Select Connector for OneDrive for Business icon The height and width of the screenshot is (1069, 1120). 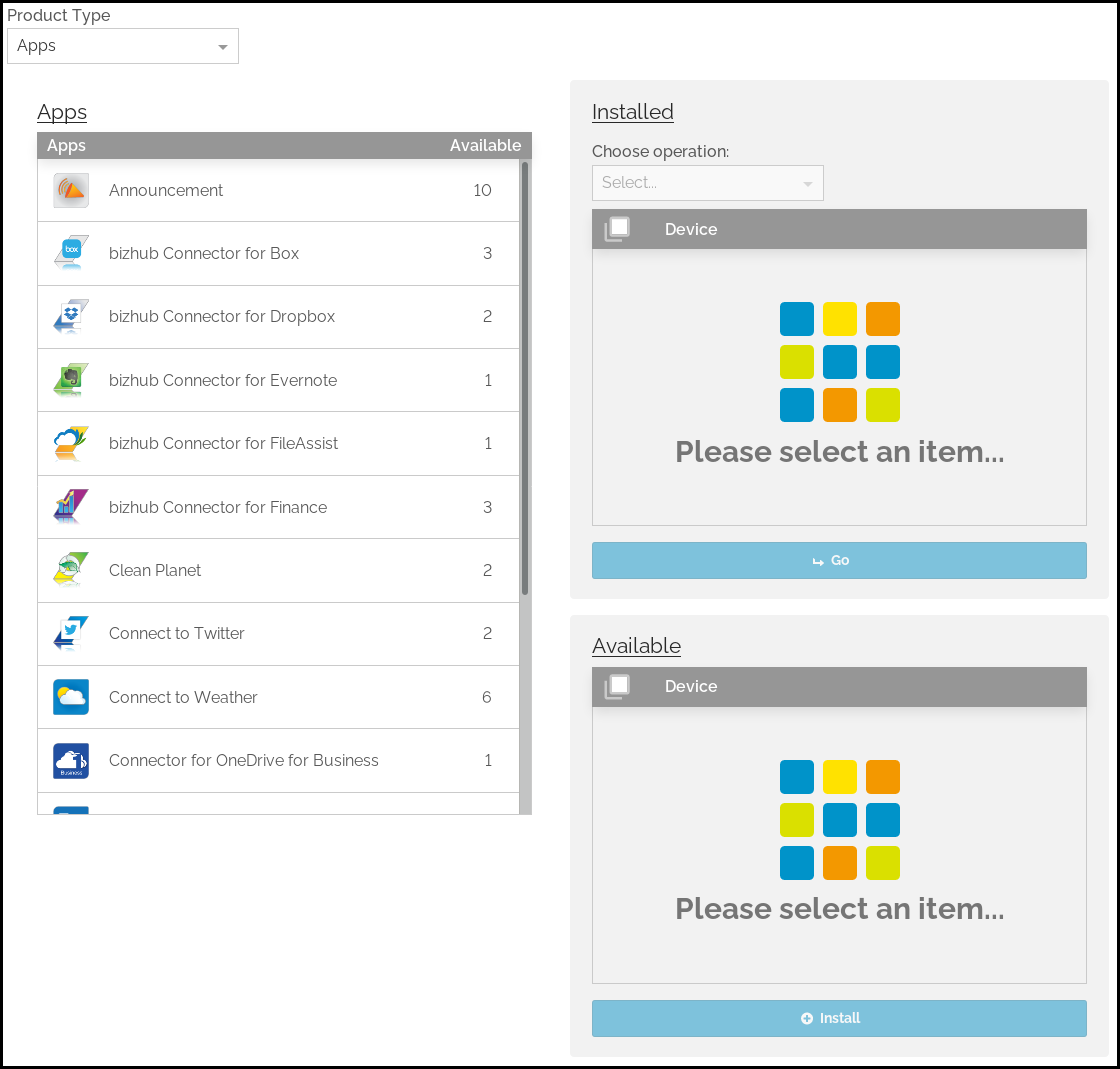coord(71,760)
